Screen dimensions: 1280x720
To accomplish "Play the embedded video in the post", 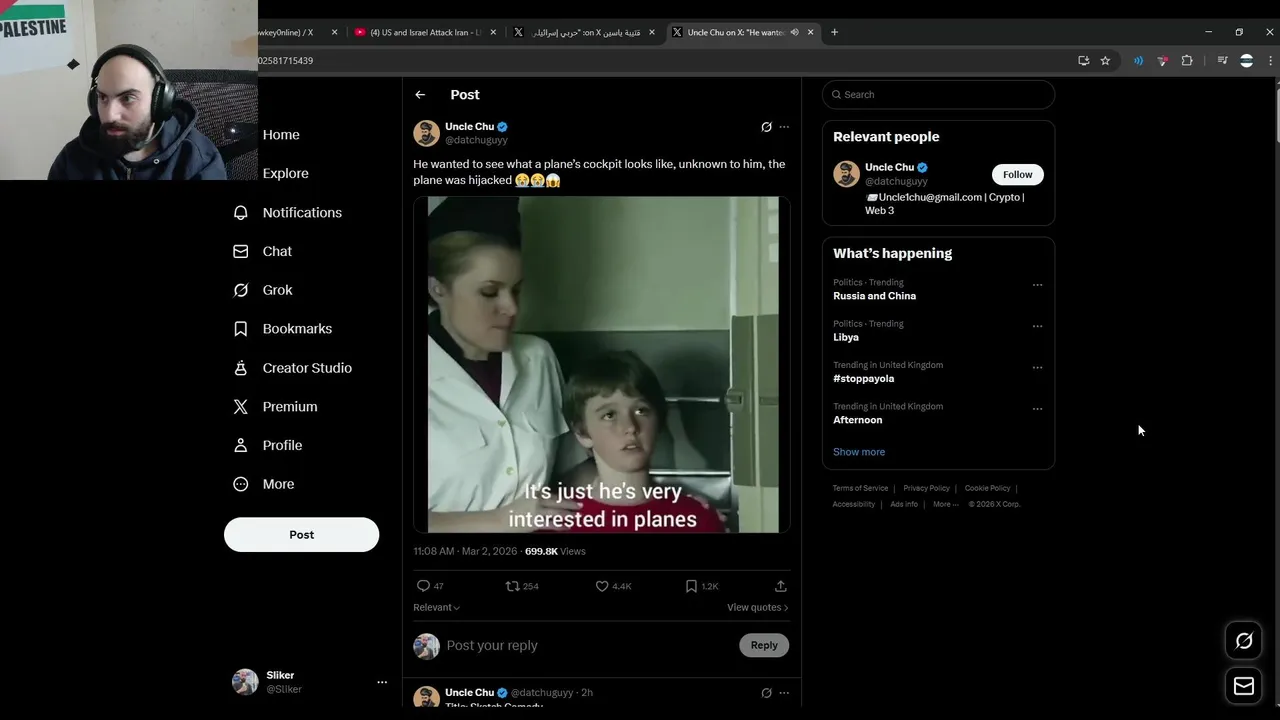I will (x=602, y=364).
